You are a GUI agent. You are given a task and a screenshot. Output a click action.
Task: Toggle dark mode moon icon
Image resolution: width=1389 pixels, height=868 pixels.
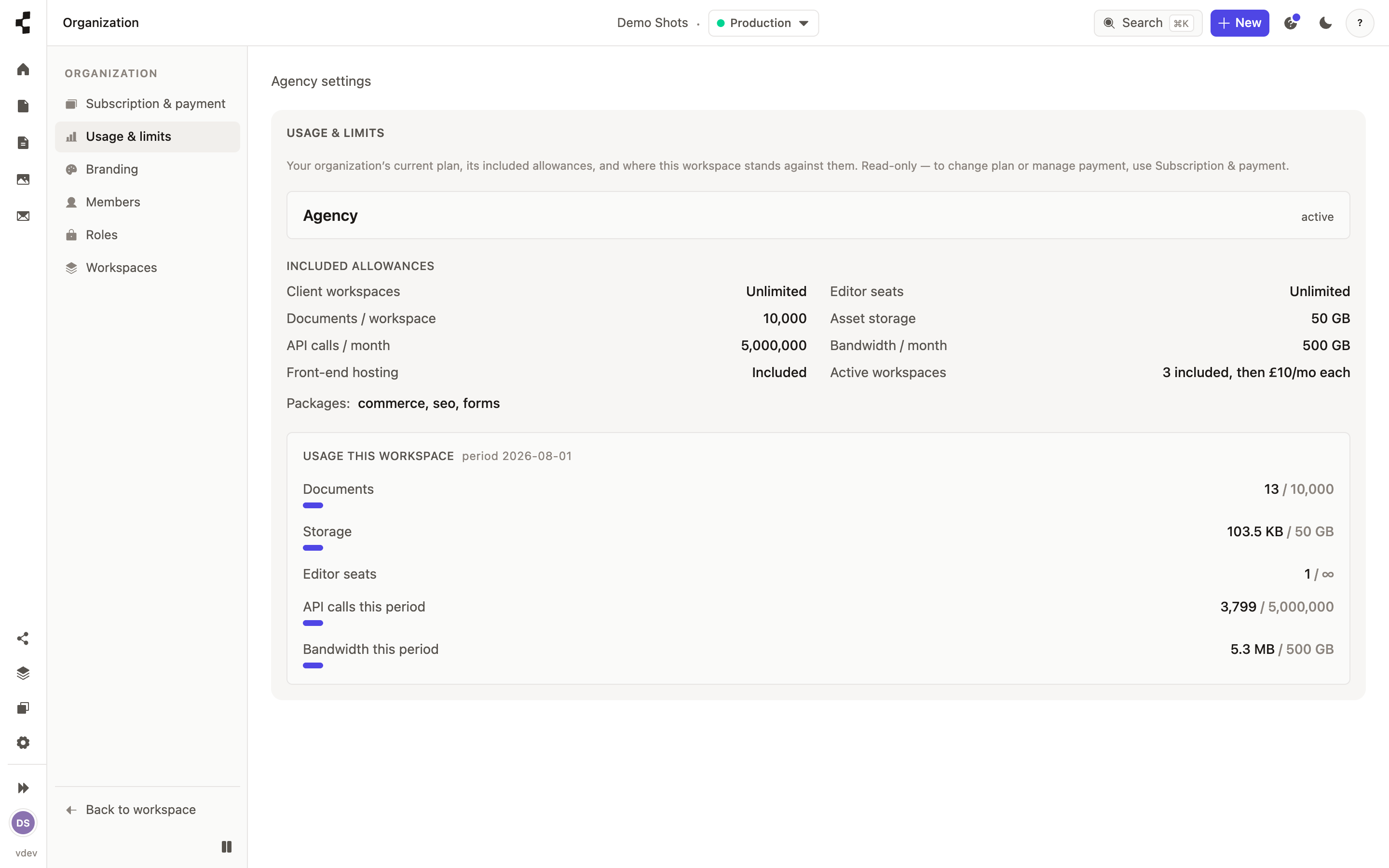pos(1325,23)
